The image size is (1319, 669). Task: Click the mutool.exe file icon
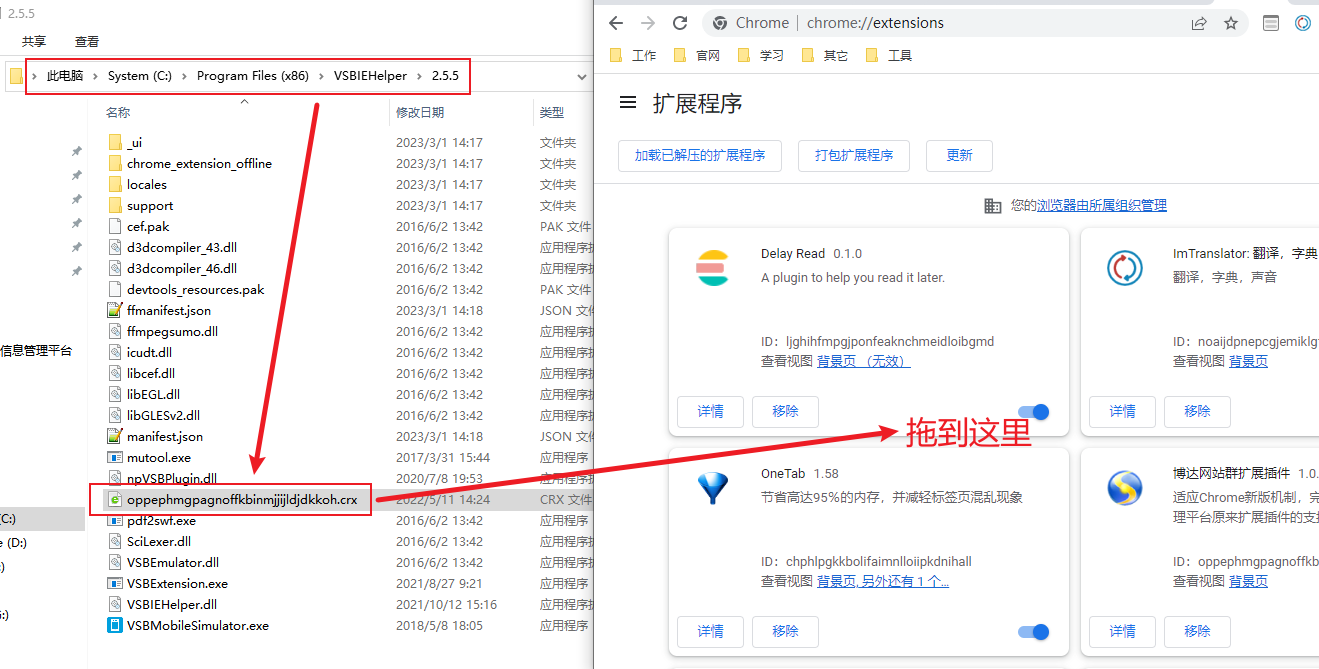[x=115, y=458]
